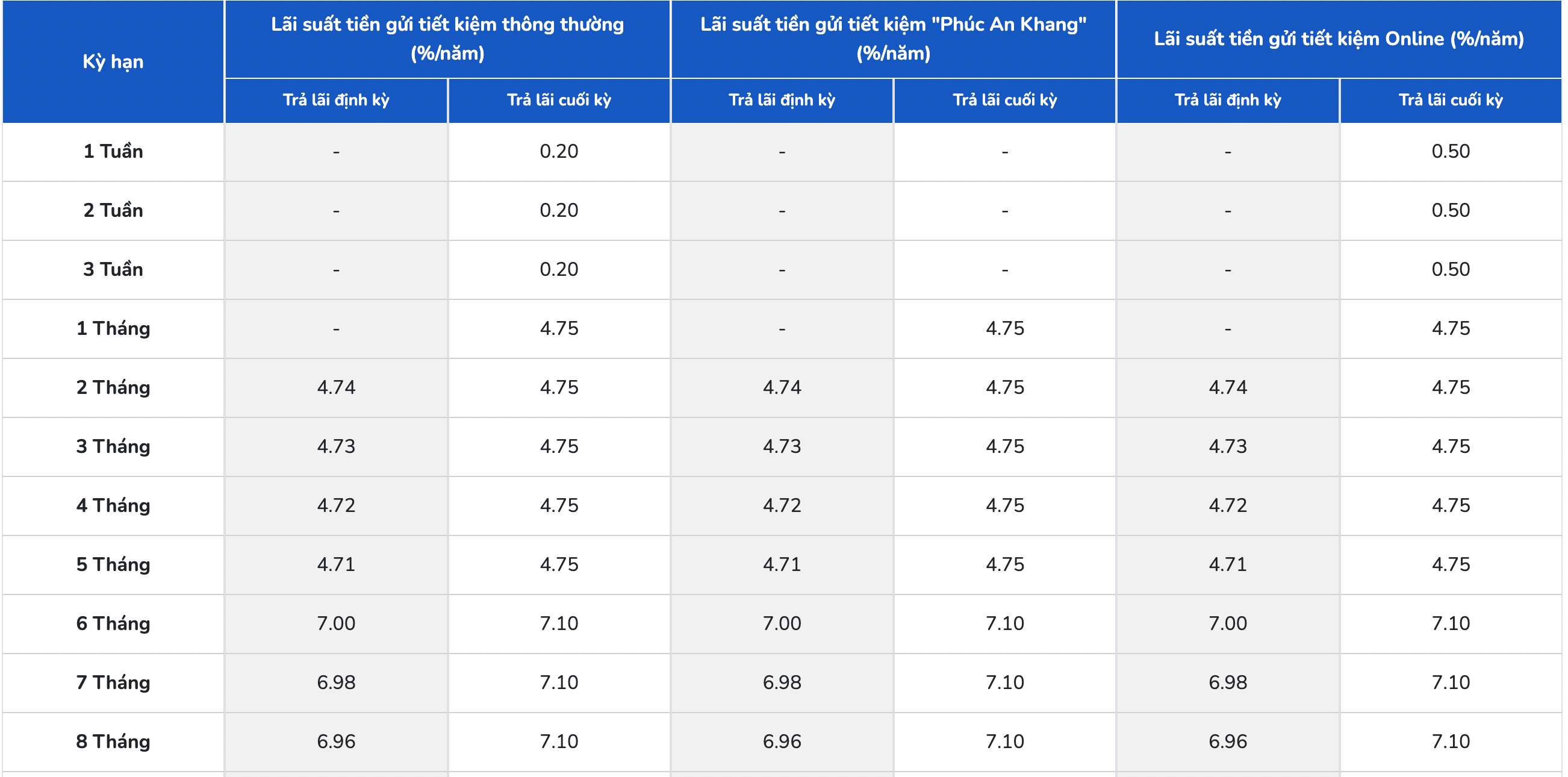1568x777 pixels.
Task: Click "Trả lãi cuối kỳ" under Phúc An Khang
Action: (x=1005, y=100)
